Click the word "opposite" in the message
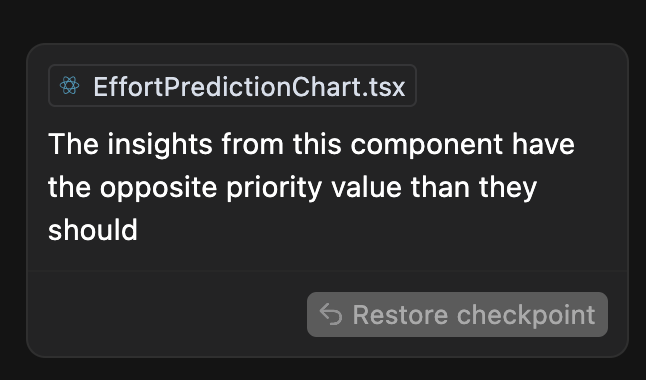The height and width of the screenshot is (380, 646). click(x=159, y=189)
